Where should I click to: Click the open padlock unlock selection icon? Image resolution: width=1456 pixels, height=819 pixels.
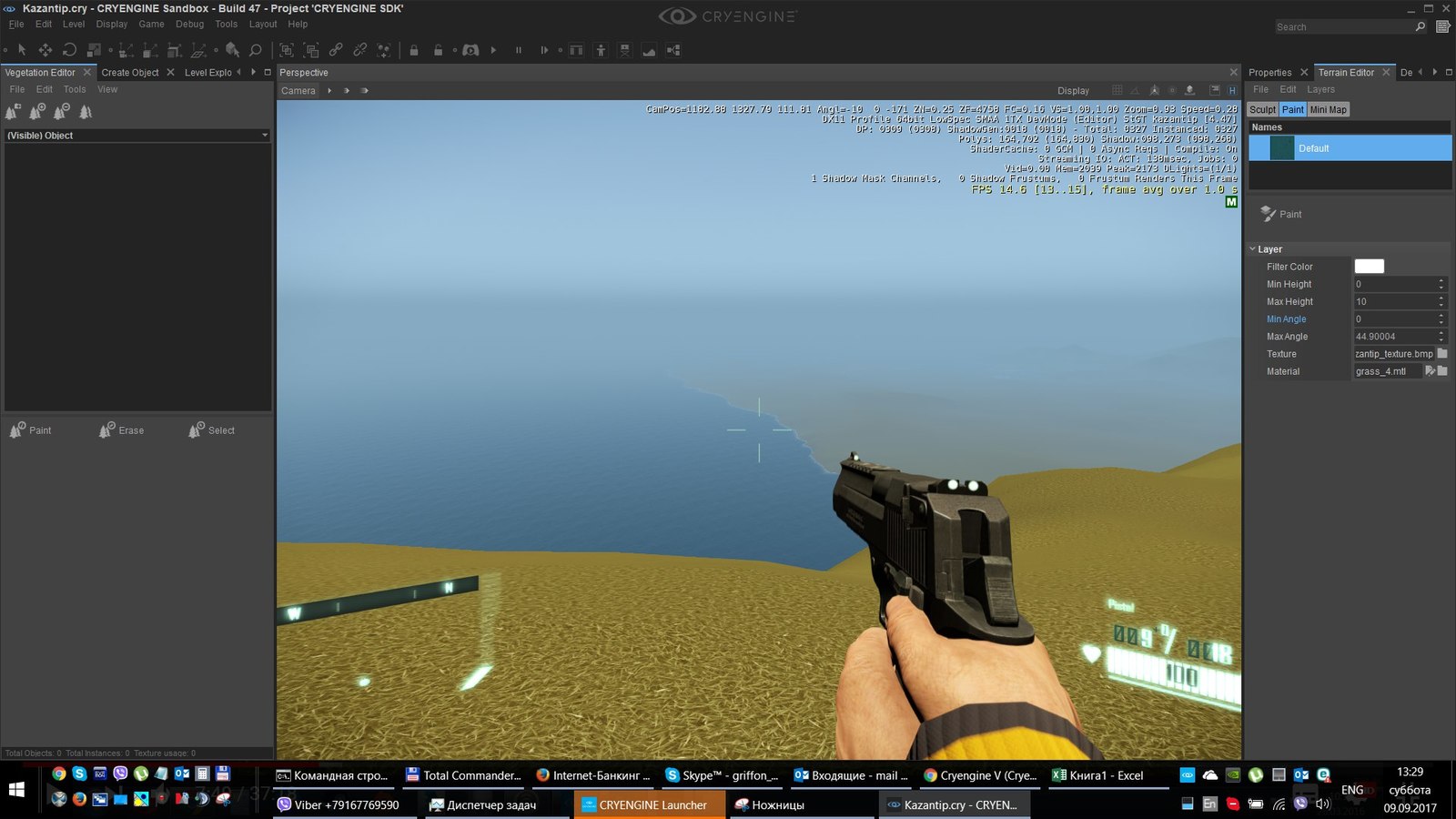click(x=439, y=50)
